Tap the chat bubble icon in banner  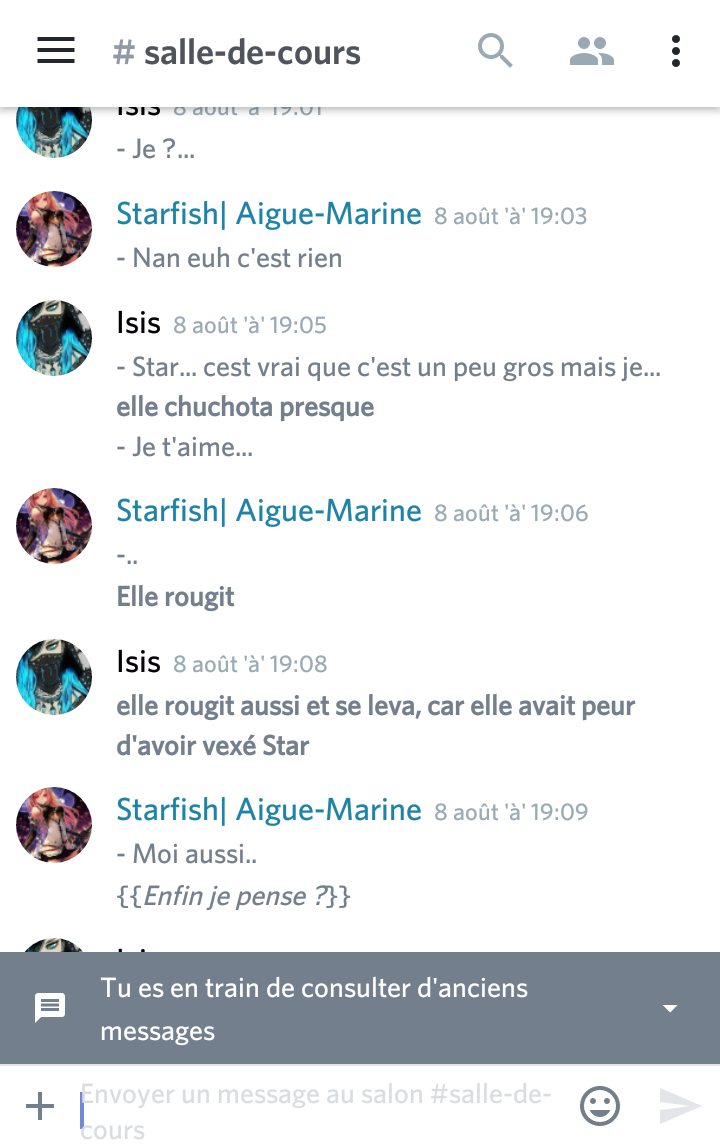[50, 1008]
